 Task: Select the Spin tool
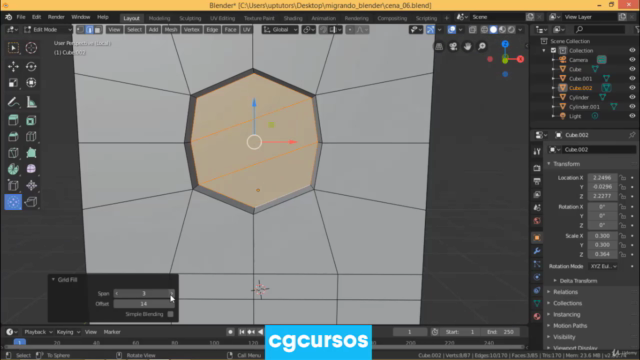pyautogui.click(x=13, y=169)
